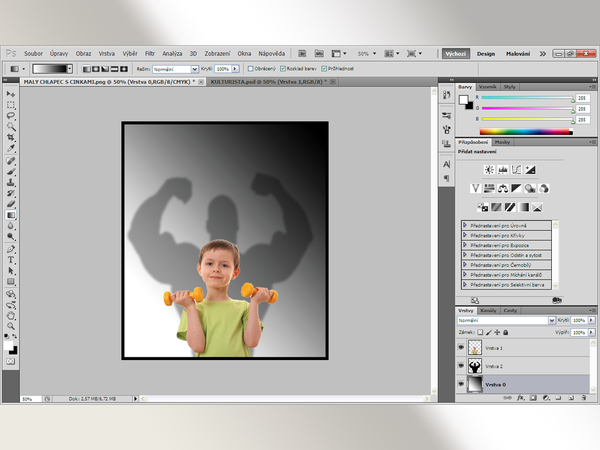Click the Design workspace button

(x=486, y=52)
